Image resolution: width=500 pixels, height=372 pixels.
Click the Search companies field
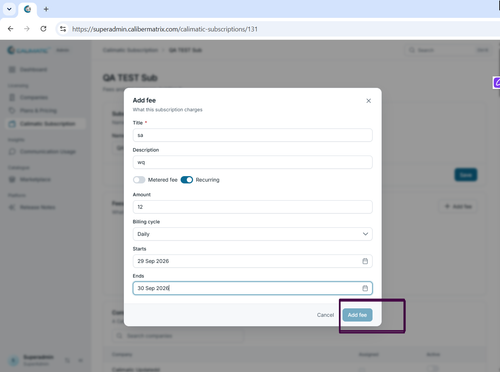[x=178, y=336]
